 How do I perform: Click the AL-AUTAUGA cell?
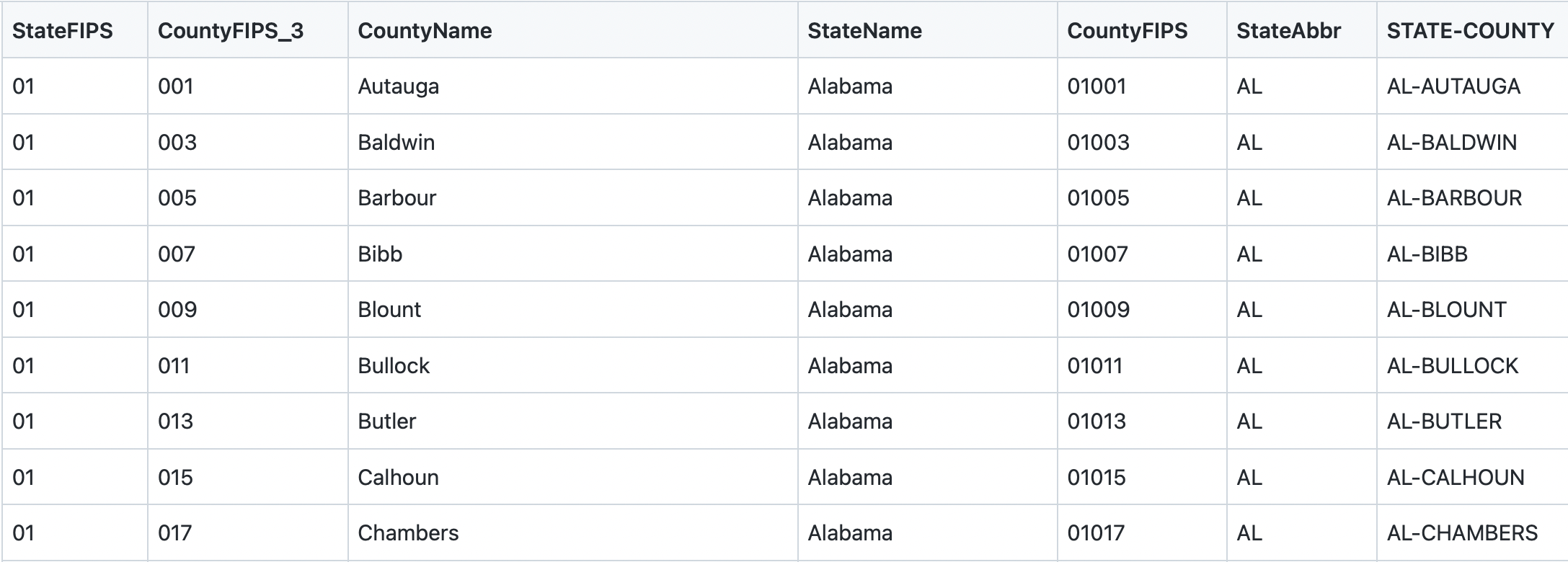pos(1453,86)
